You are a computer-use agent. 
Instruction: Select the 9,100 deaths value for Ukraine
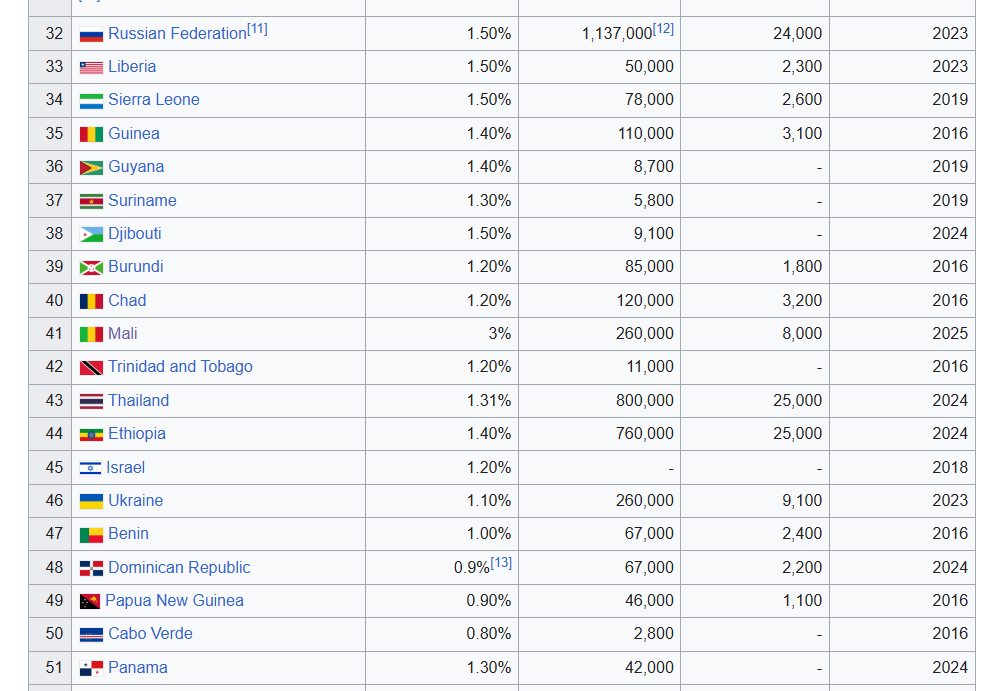tap(802, 501)
